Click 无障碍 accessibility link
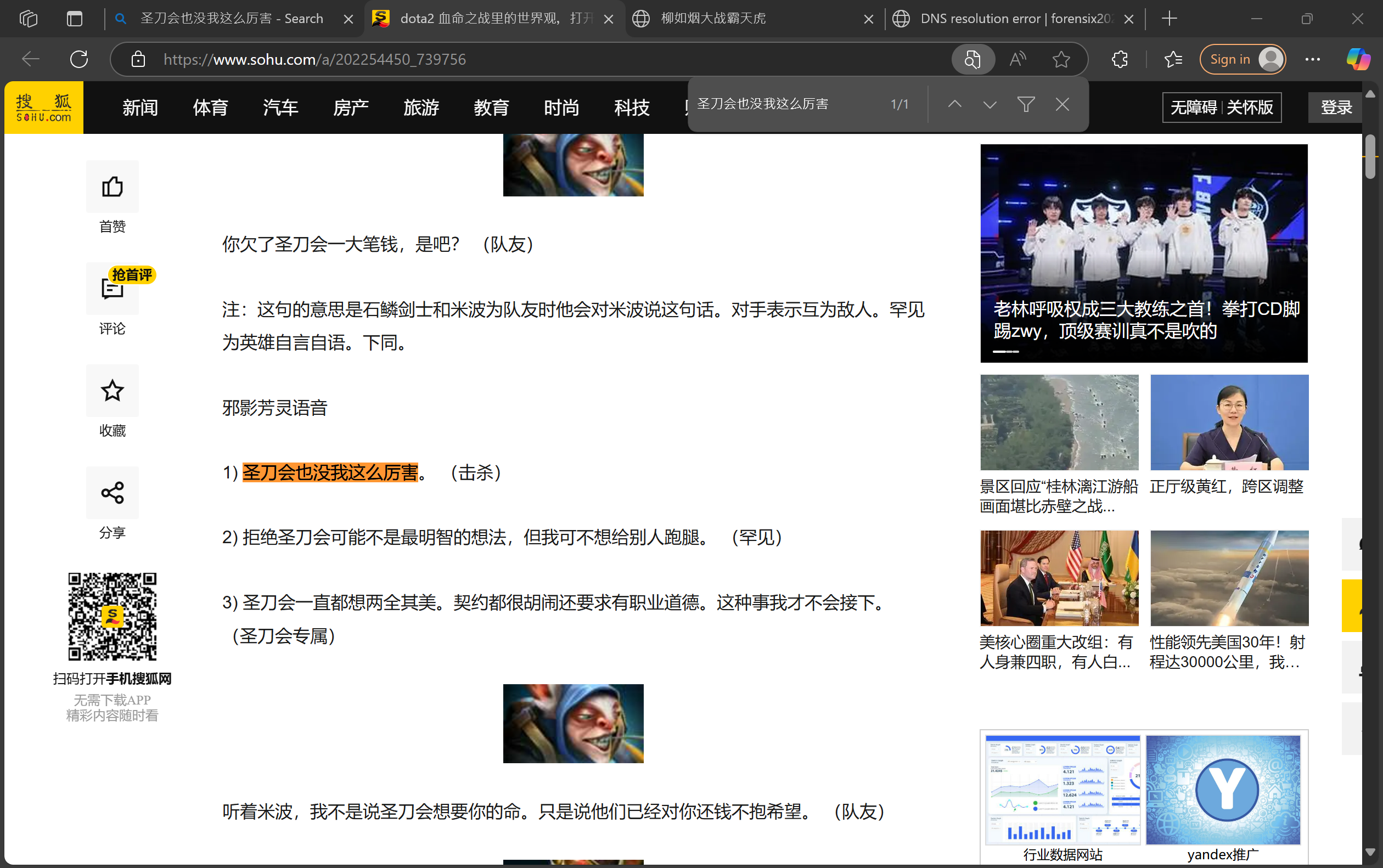Image resolution: width=1383 pixels, height=868 pixels. [1194, 108]
